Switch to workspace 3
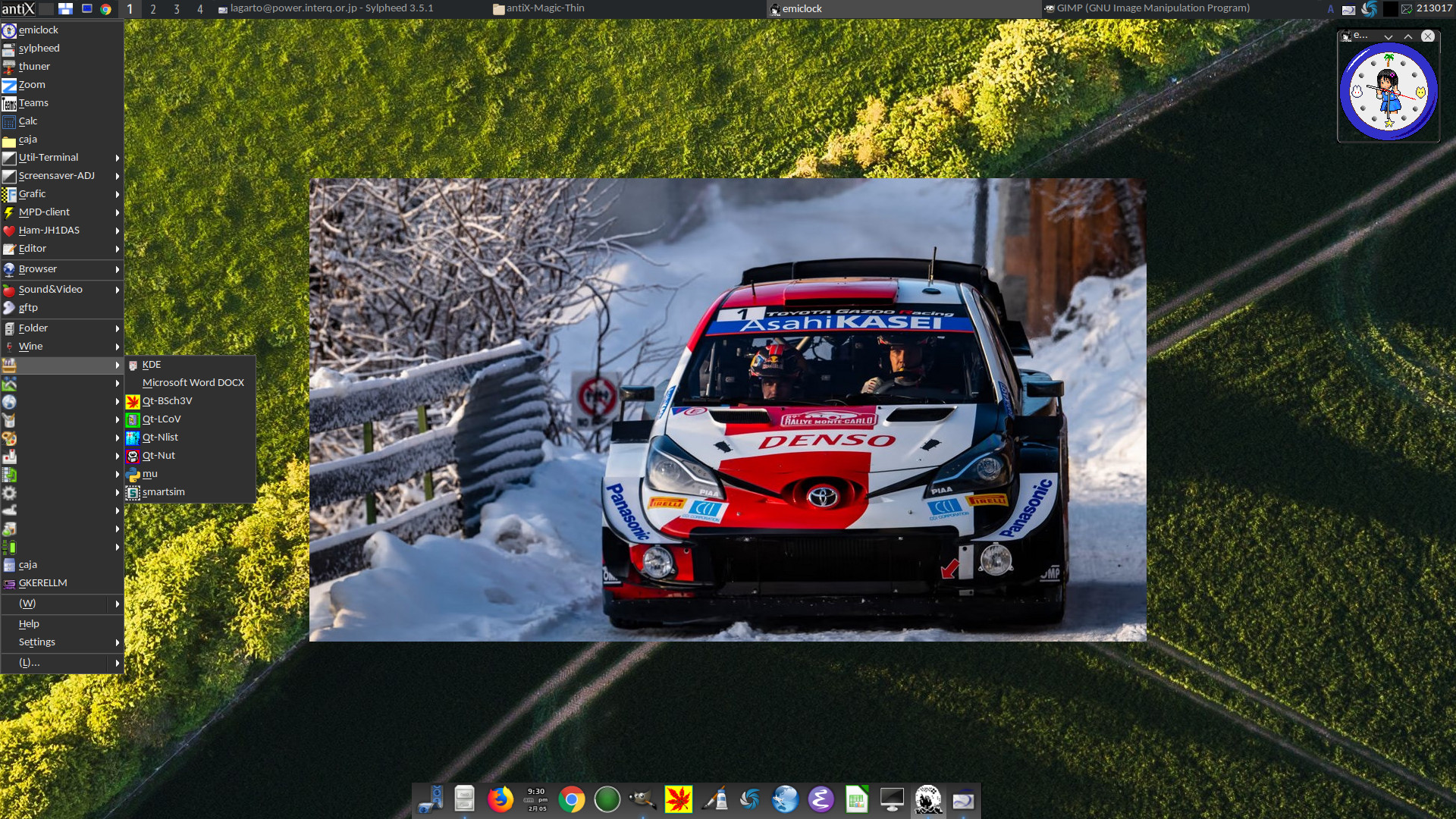Image resolution: width=1456 pixels, height=819 pixels. [177, 9]
